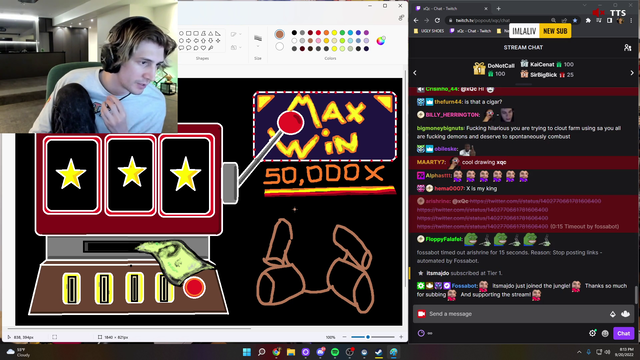Pick the orange color in Paint's palette

(326, 33)
